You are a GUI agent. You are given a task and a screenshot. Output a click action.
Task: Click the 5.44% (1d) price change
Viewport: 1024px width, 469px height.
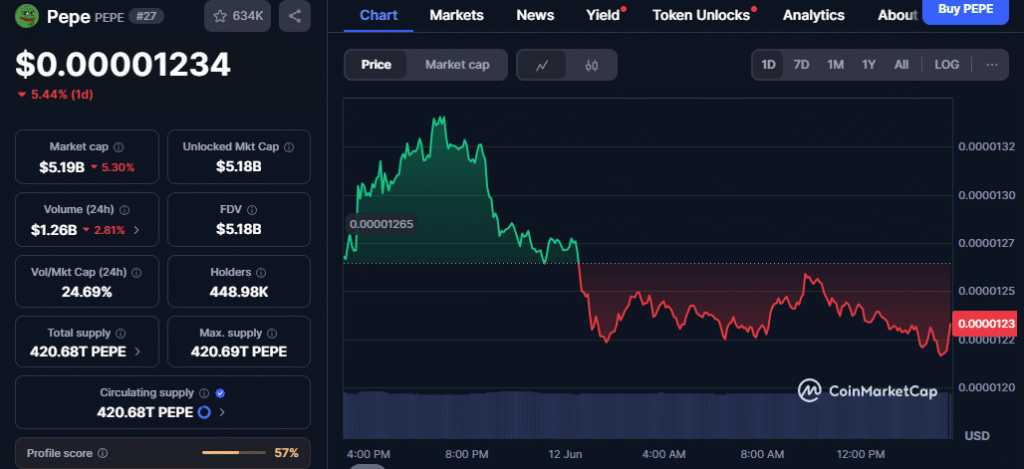[x=56, y=95]
